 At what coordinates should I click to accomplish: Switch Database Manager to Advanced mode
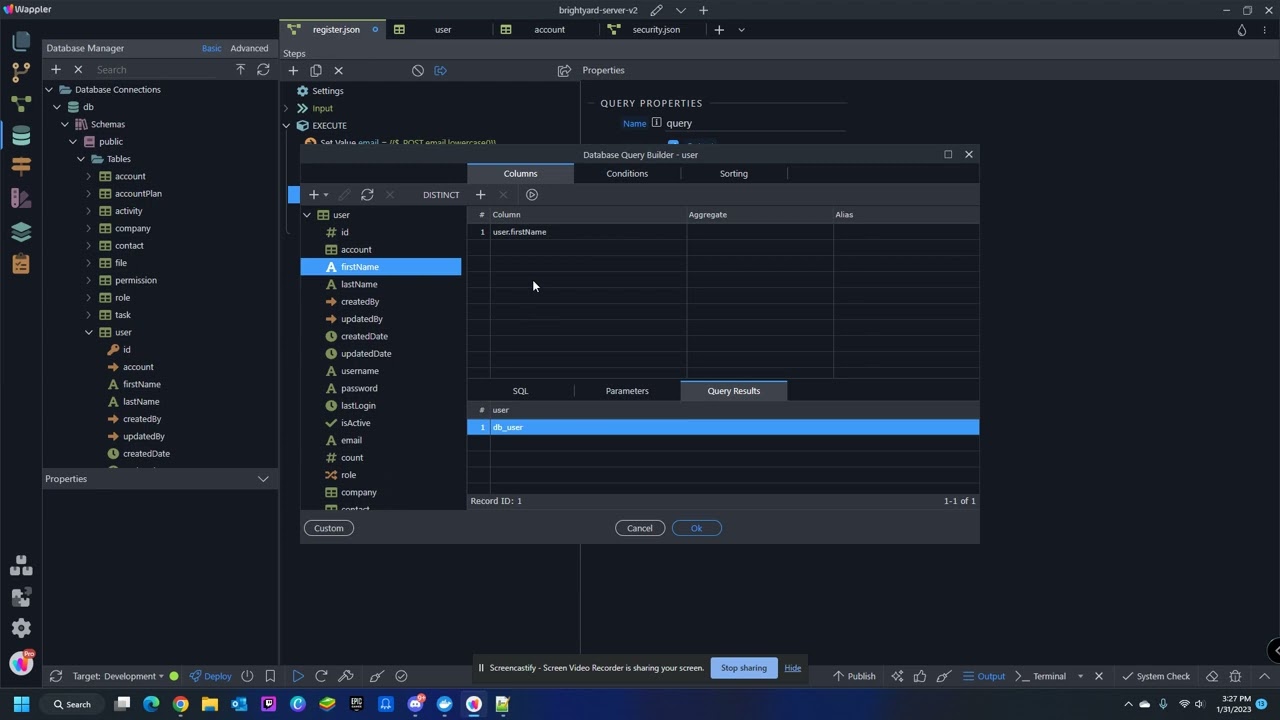(x=249, y=48)
